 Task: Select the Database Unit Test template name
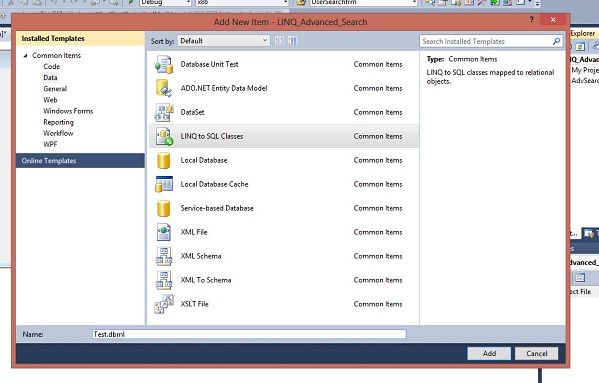pyautogui.click(x=209, y=64)
